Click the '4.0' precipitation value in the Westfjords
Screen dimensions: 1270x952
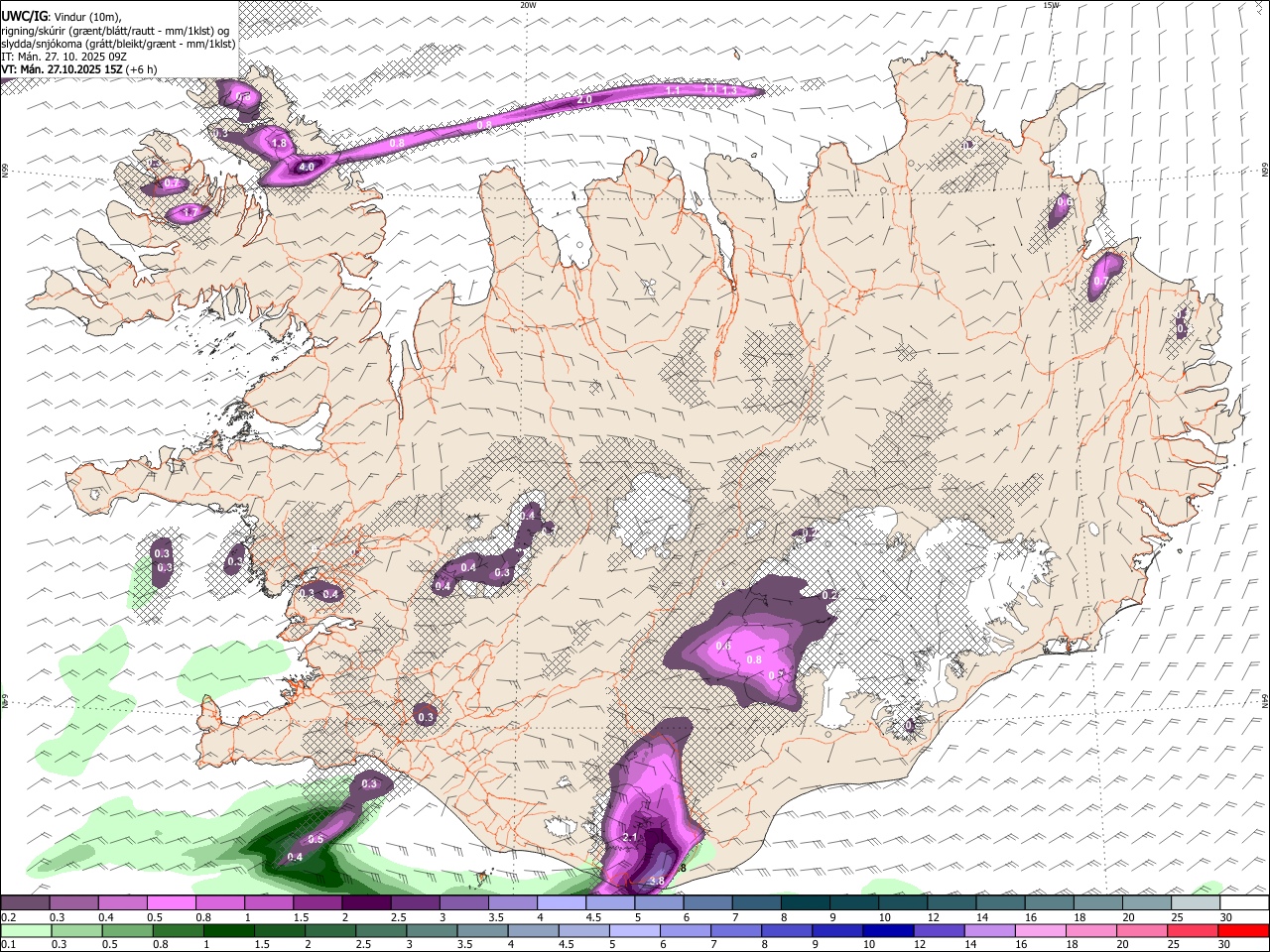307,168
